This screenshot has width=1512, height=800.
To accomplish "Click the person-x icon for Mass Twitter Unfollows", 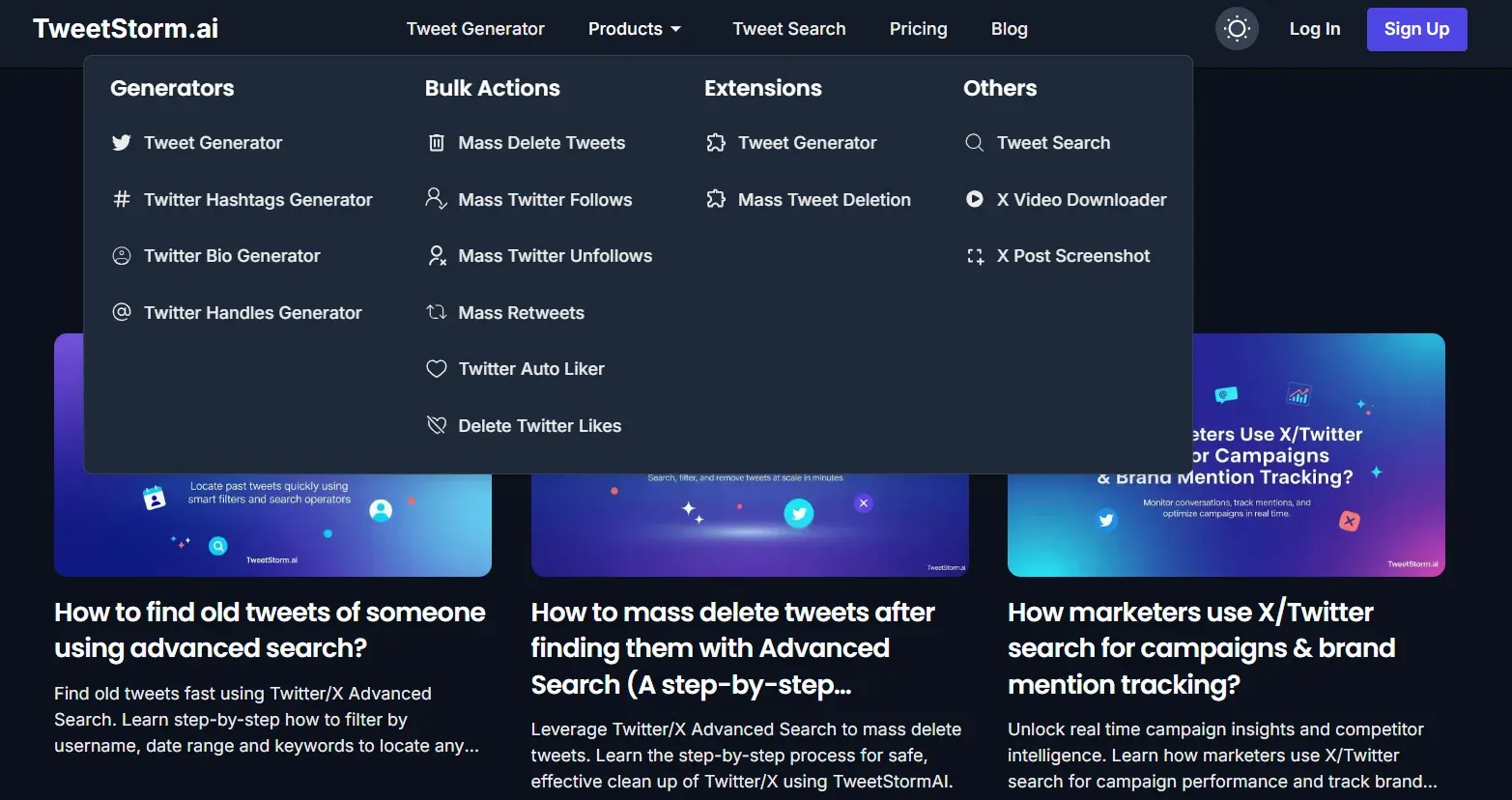I will pos(437,255).
